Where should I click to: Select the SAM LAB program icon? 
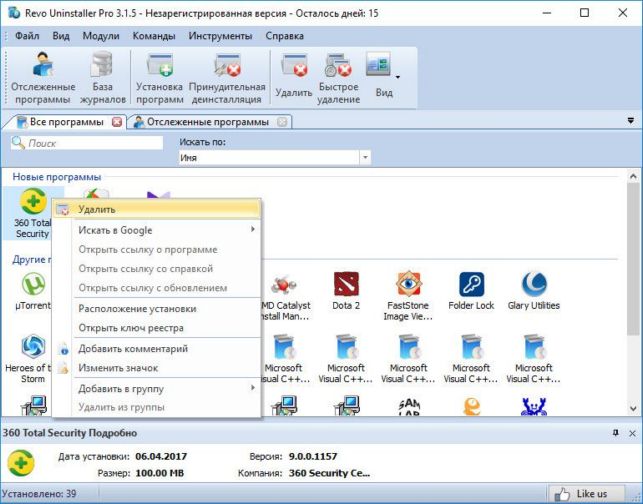409,406
